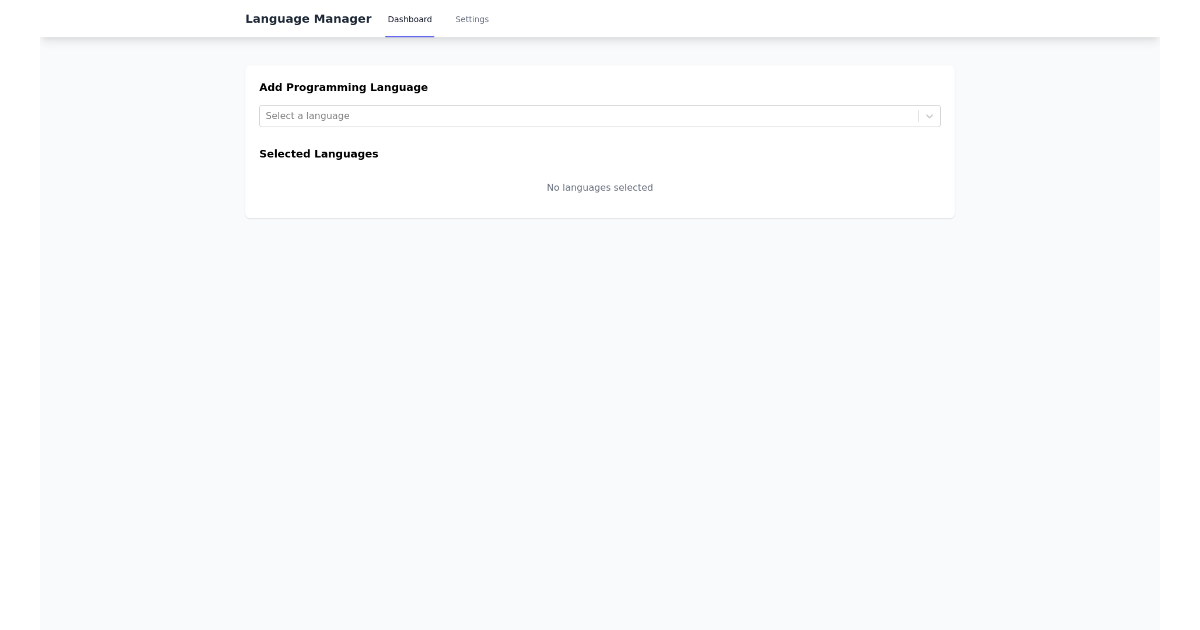Navigate to Settings in the top navigation
The width and height of the screenshot is (1200, 630).
click(471, 19)
